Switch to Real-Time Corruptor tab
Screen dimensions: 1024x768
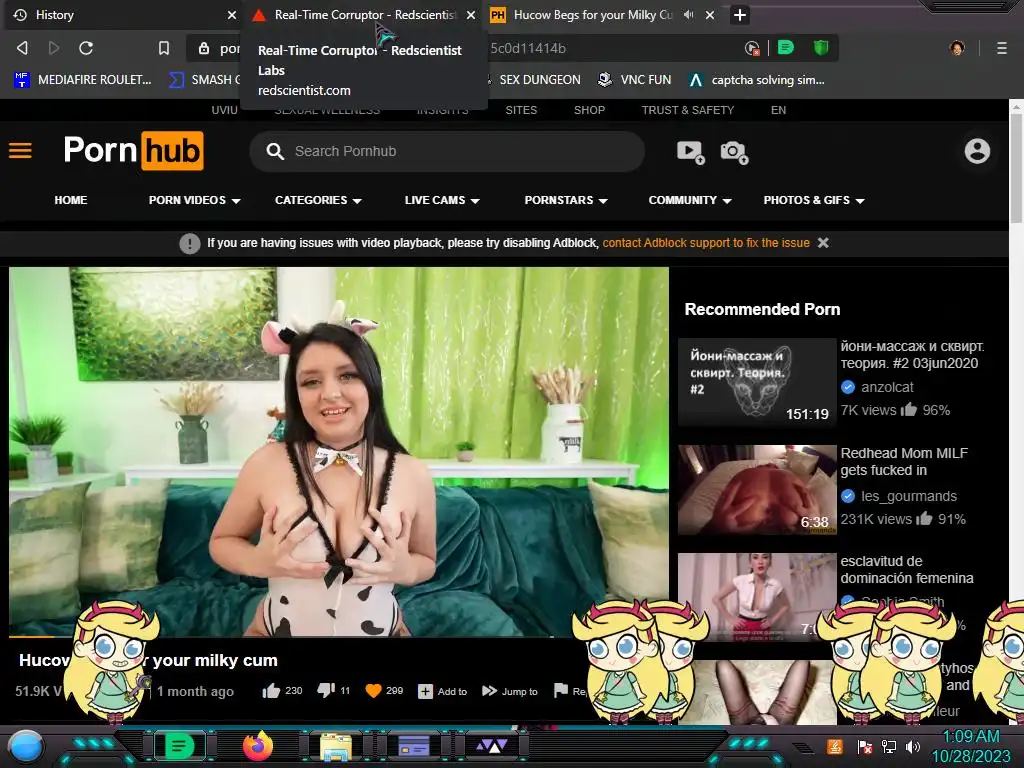point(363,15)
